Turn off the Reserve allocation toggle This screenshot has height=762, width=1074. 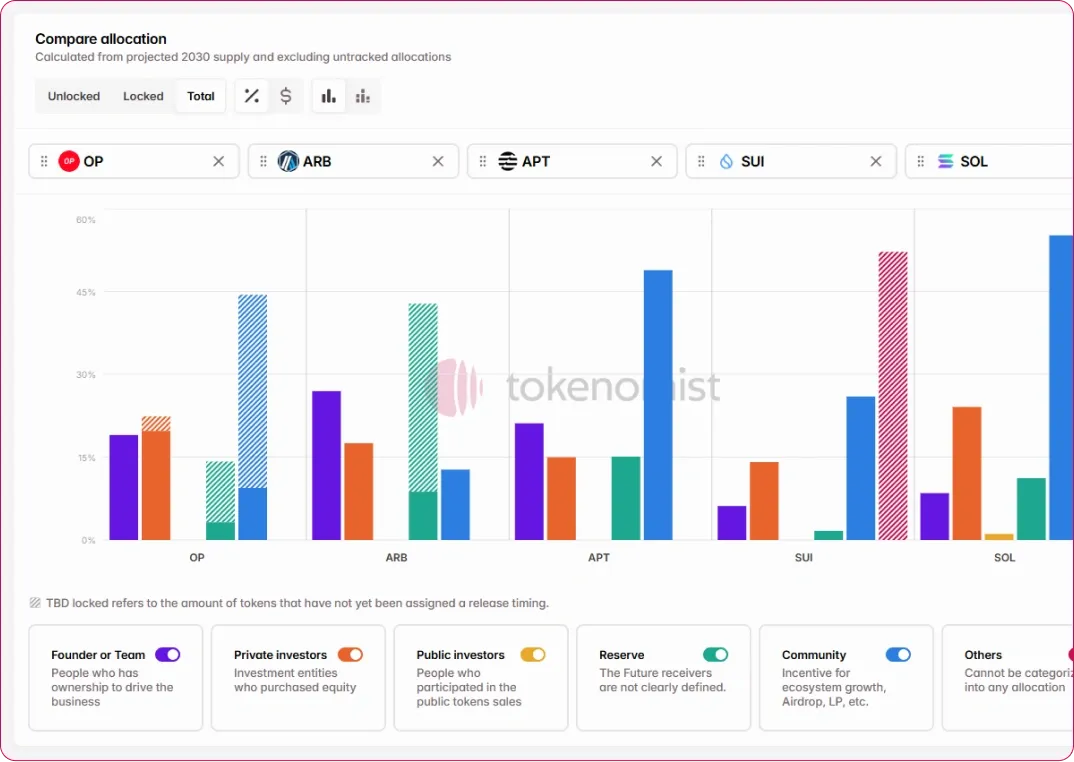(715, 655)
